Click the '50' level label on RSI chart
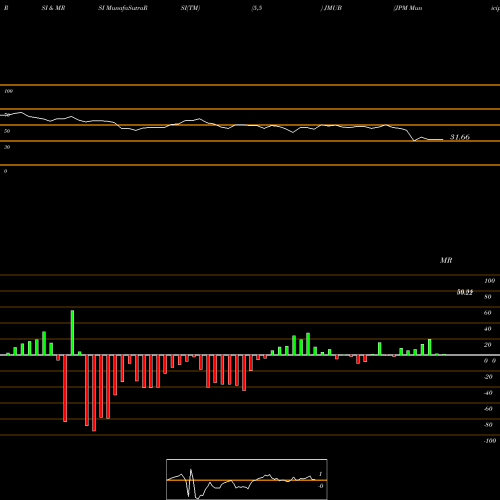Image resolution: width=500 pixels, height=500 pixels. point(7,131)
